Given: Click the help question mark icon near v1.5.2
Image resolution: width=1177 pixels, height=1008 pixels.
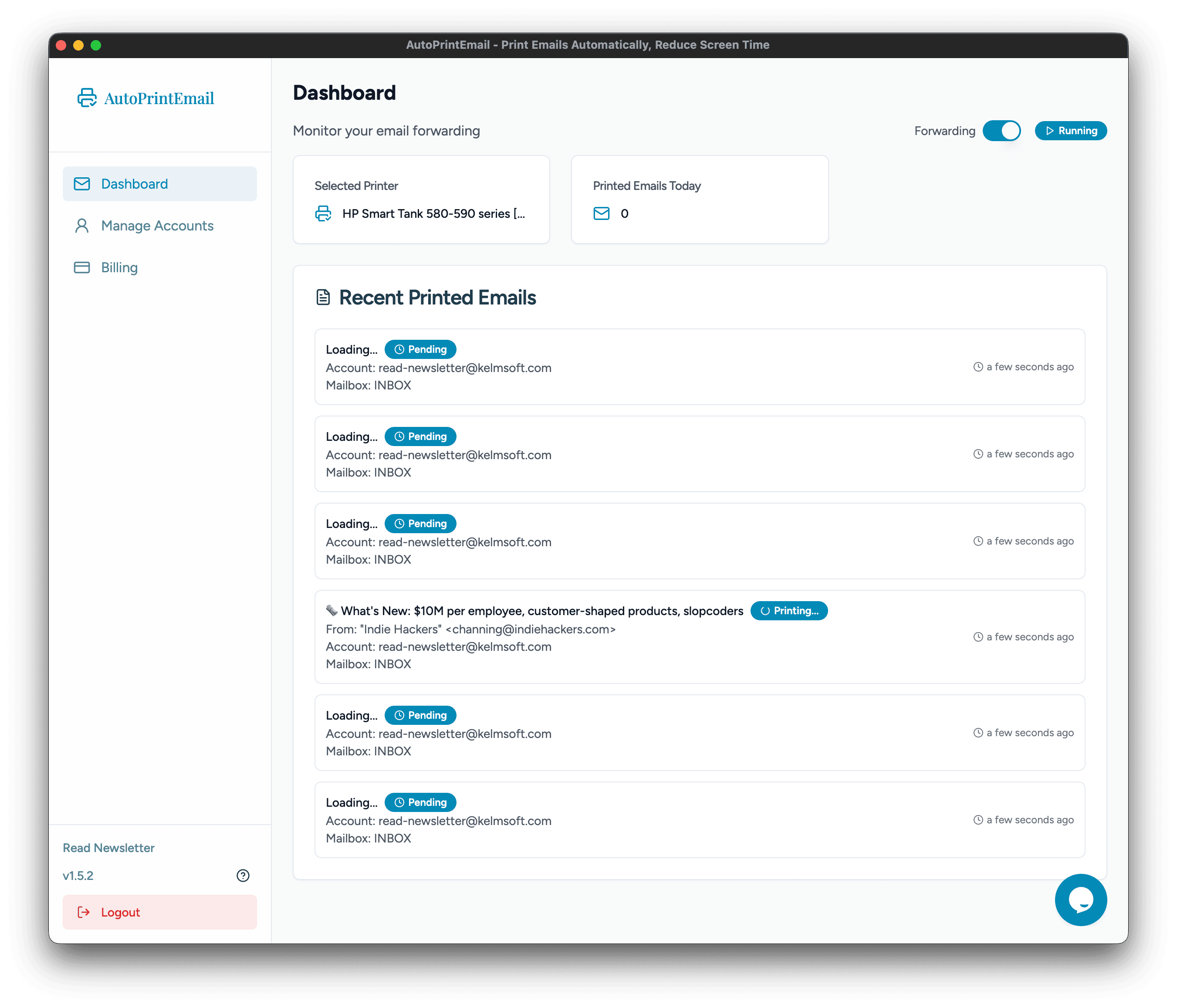Looking at the screenshot, I should (243, 876).
